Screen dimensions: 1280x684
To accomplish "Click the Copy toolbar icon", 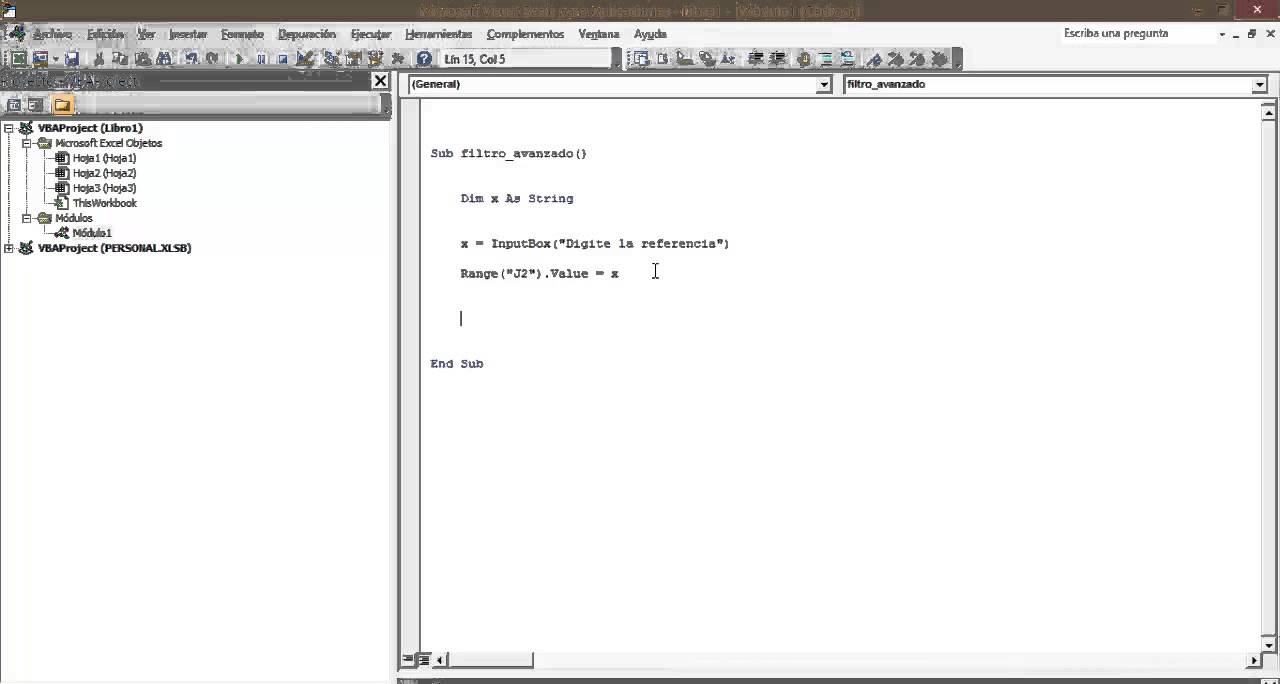I will click(120, 59).
